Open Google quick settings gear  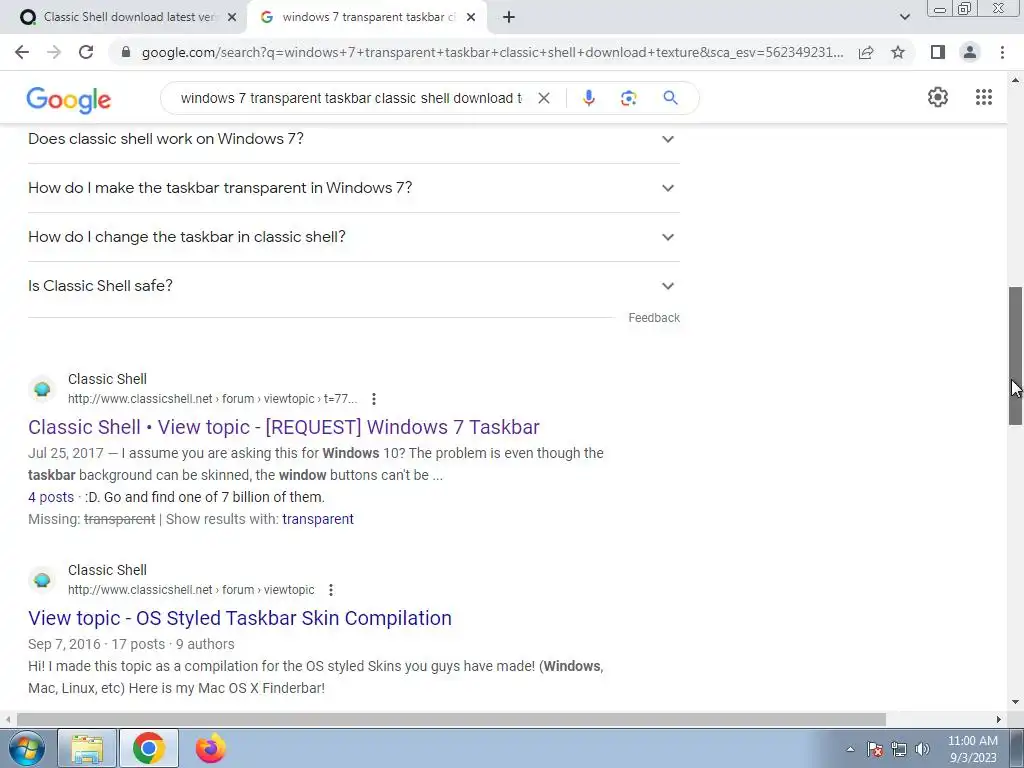tap(938, 97)
